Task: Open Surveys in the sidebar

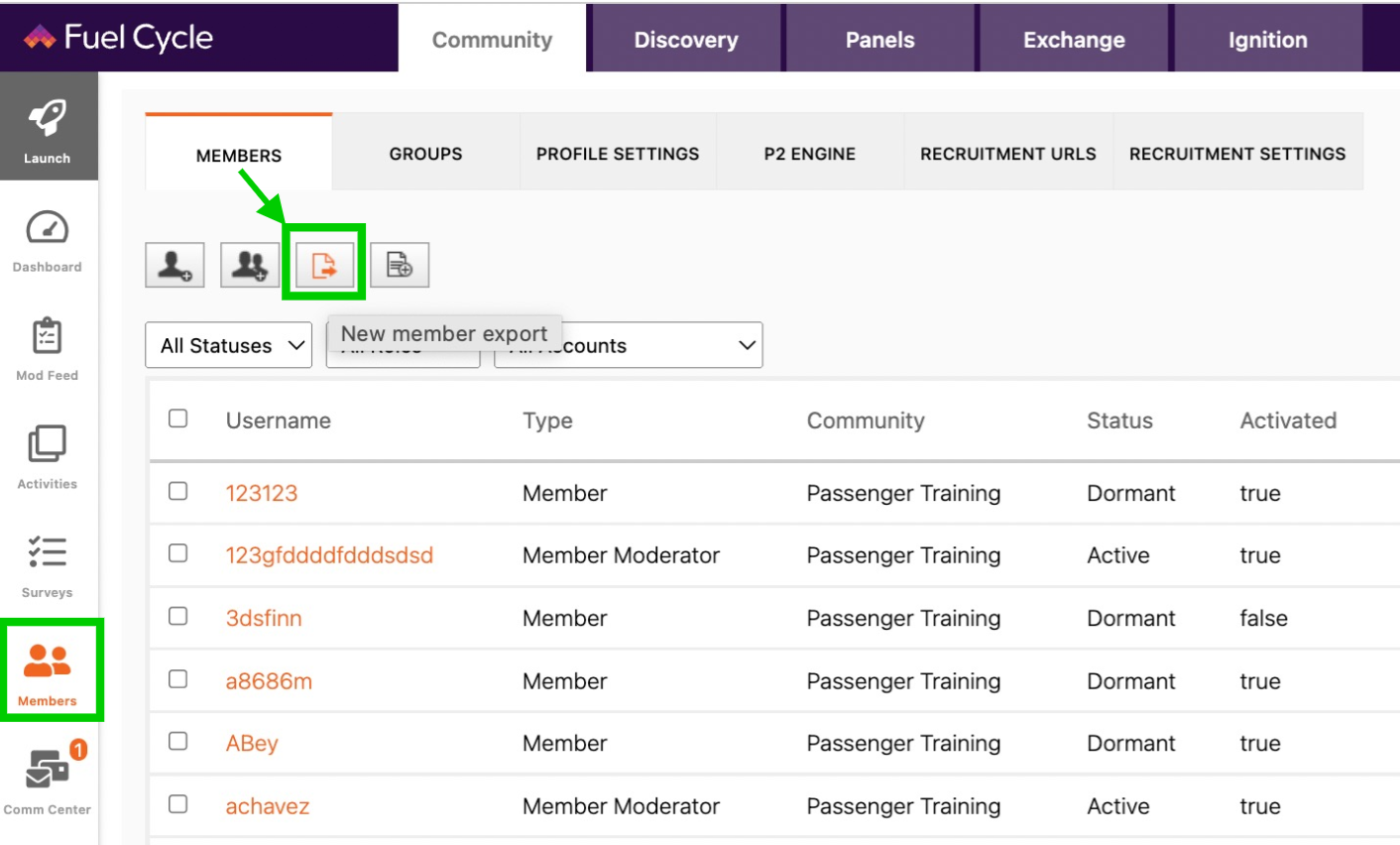Action: click(48, 565)
